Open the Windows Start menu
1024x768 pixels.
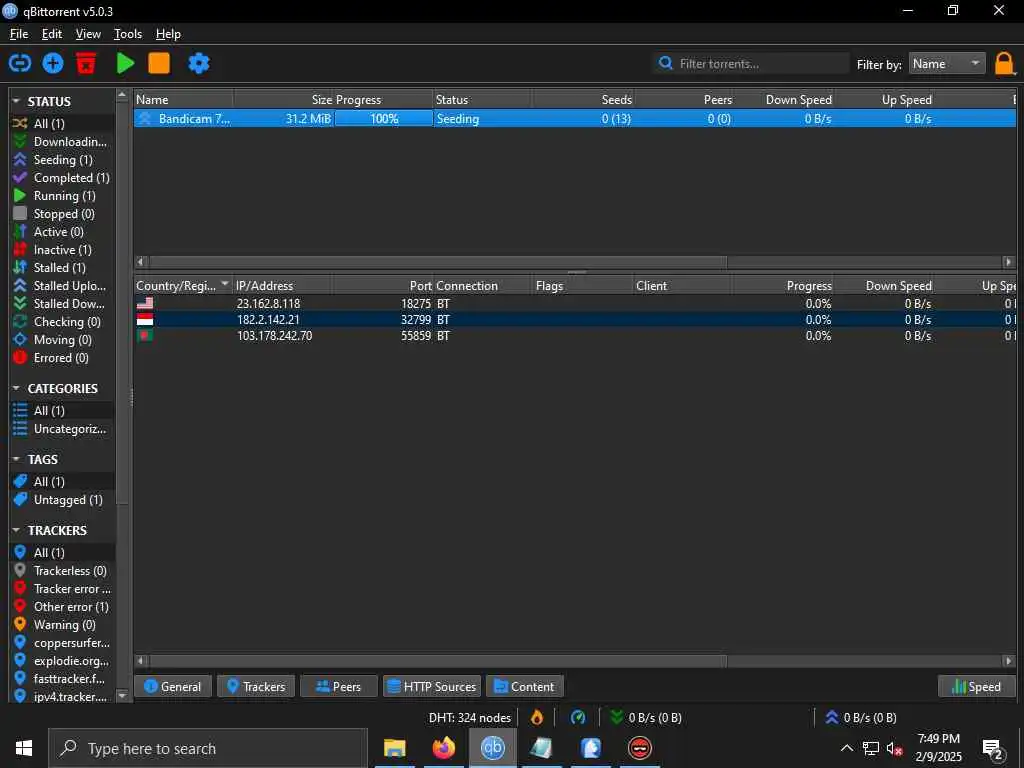(x=24, y=748)
